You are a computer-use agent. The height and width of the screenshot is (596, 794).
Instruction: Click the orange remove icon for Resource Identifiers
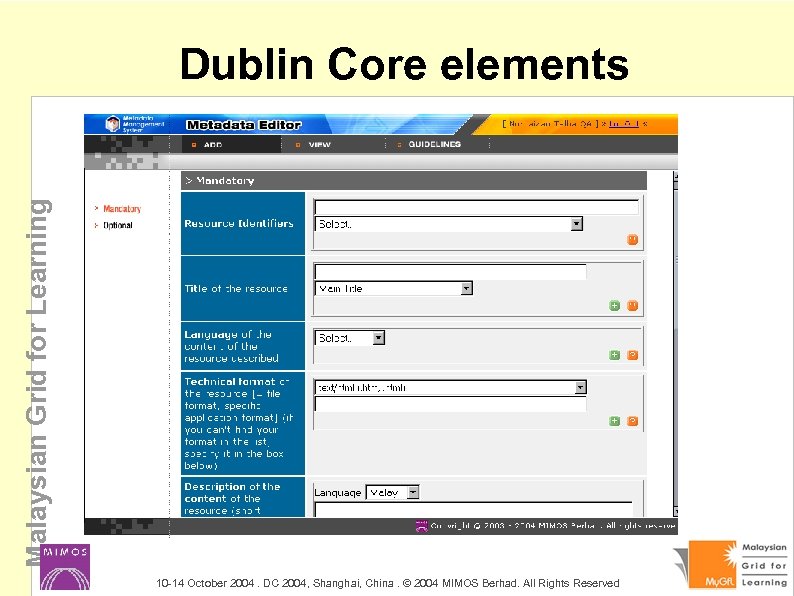(632, 240)
